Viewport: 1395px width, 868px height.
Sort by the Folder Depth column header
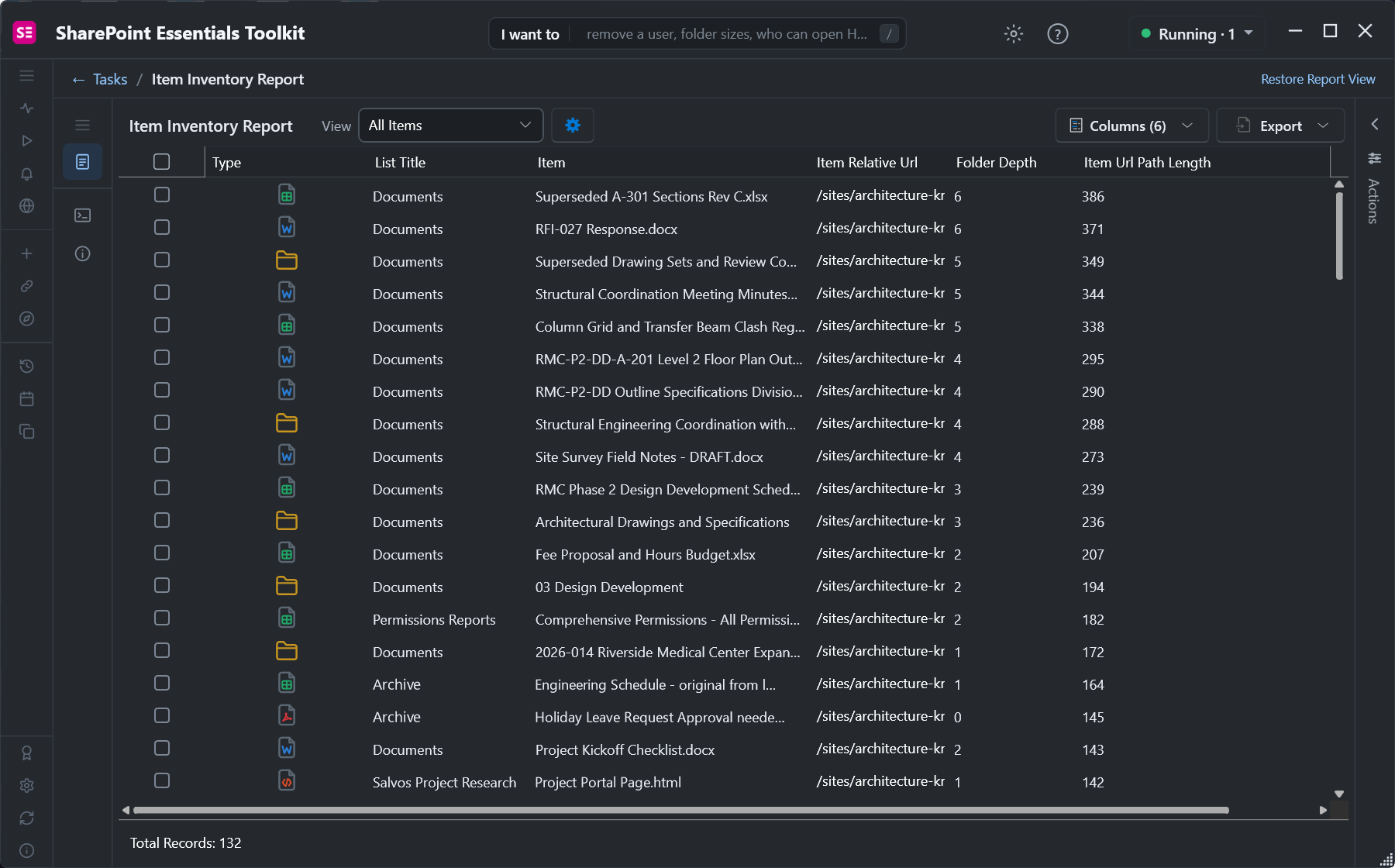point(996,162)
